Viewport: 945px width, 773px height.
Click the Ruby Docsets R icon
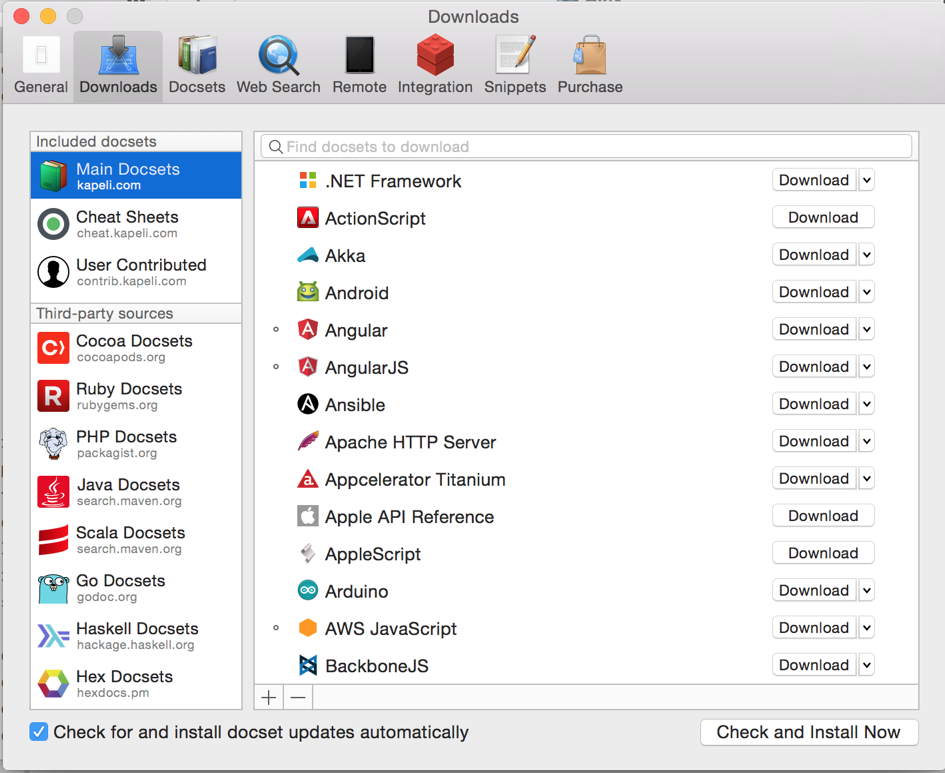pos(53,396)
